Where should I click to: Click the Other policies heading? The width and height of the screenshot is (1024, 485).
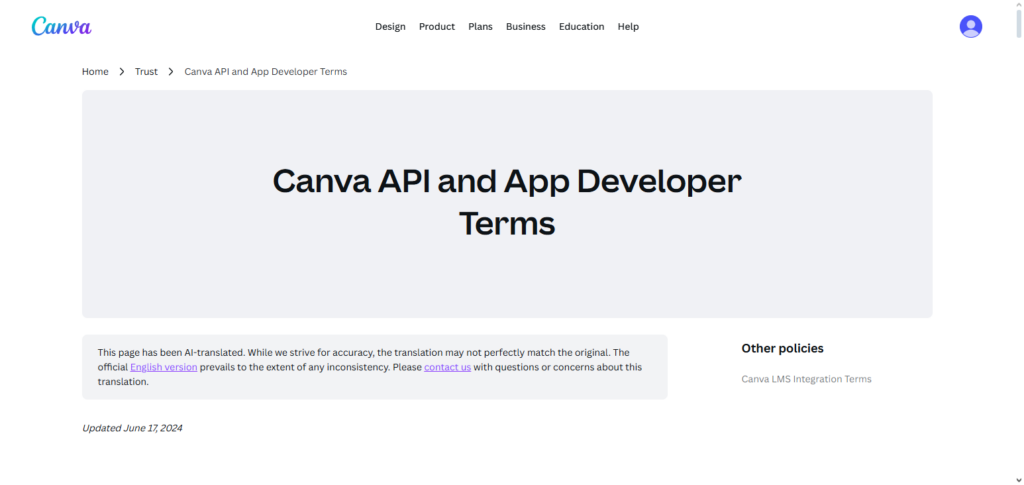pyautogui.click(x=782, y=348)
